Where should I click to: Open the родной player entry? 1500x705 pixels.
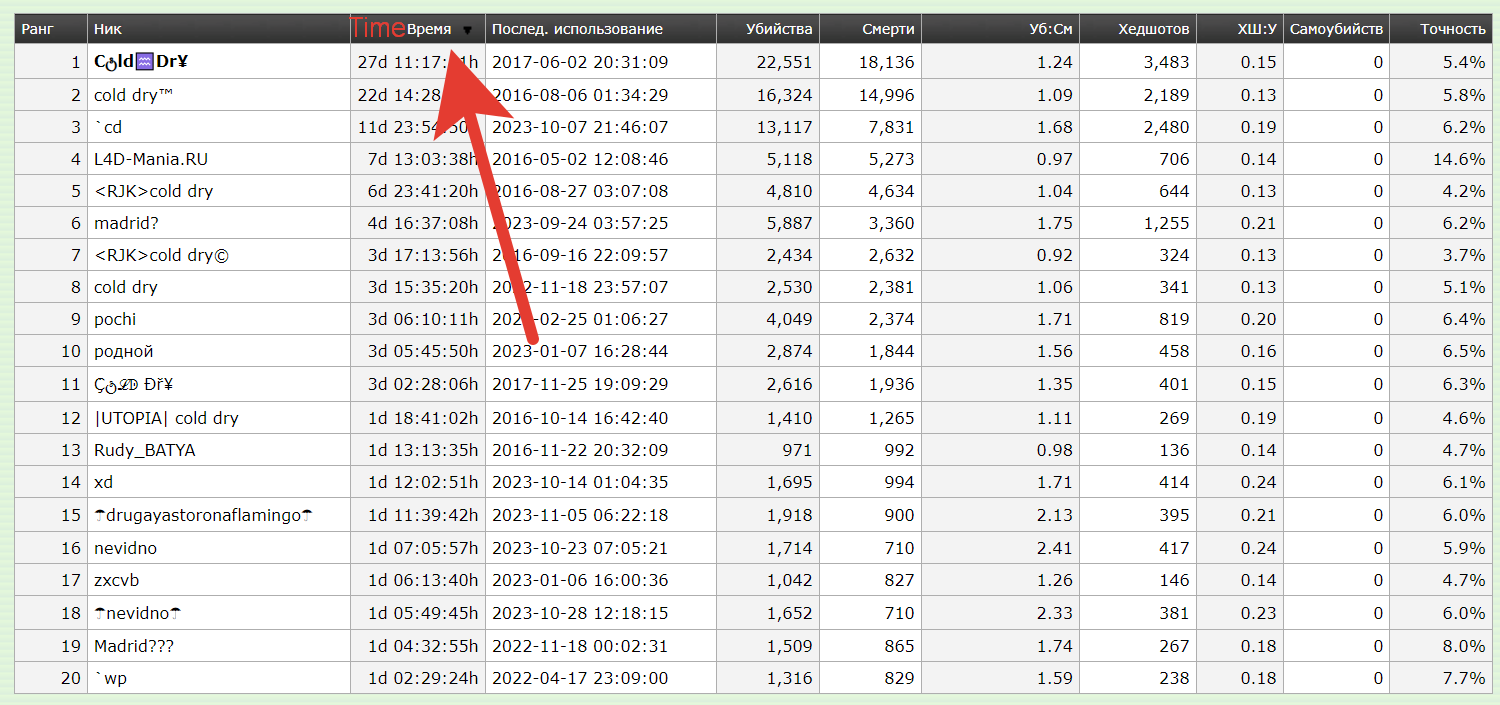click(124, 351)
